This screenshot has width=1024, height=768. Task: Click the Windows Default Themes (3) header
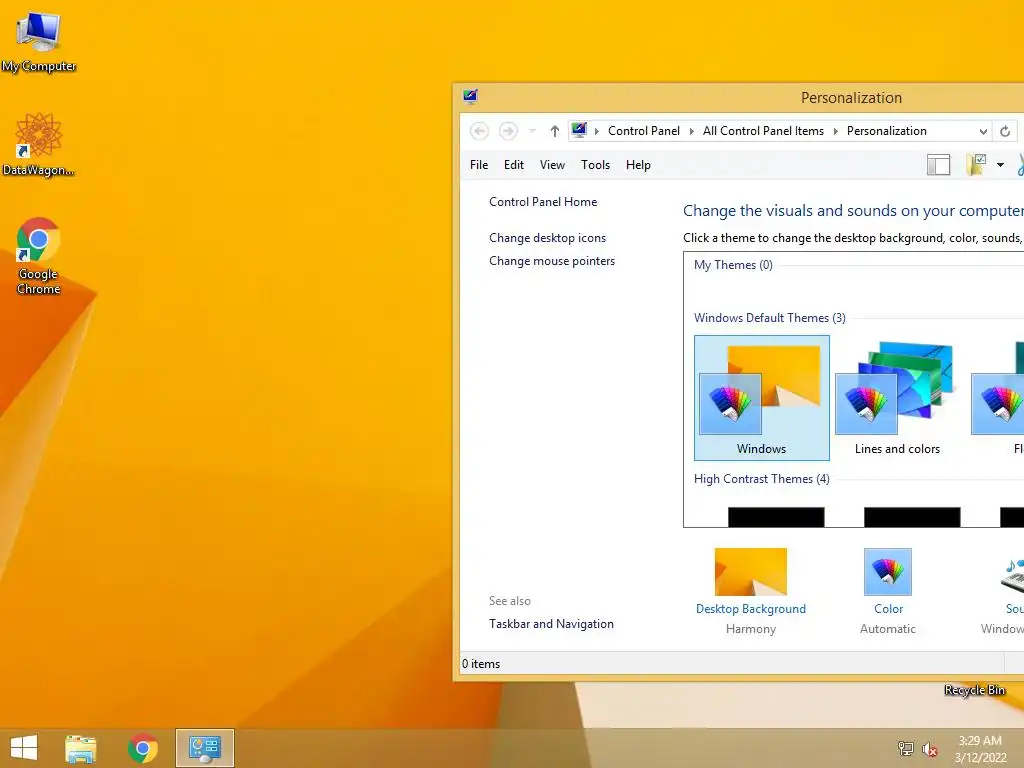pyautogui.click(x=769, y=317)
